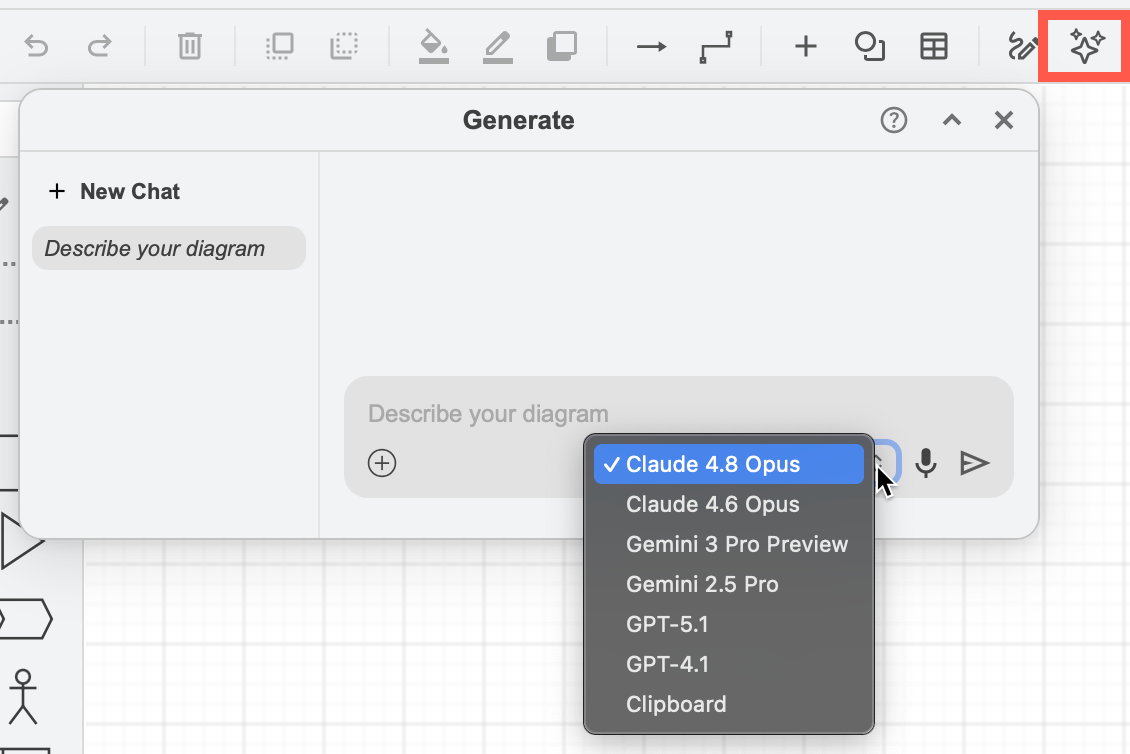The height and width of the screenshot is (754, 1130).
Task: Start a New Chat
Action: tap(114, 191)
